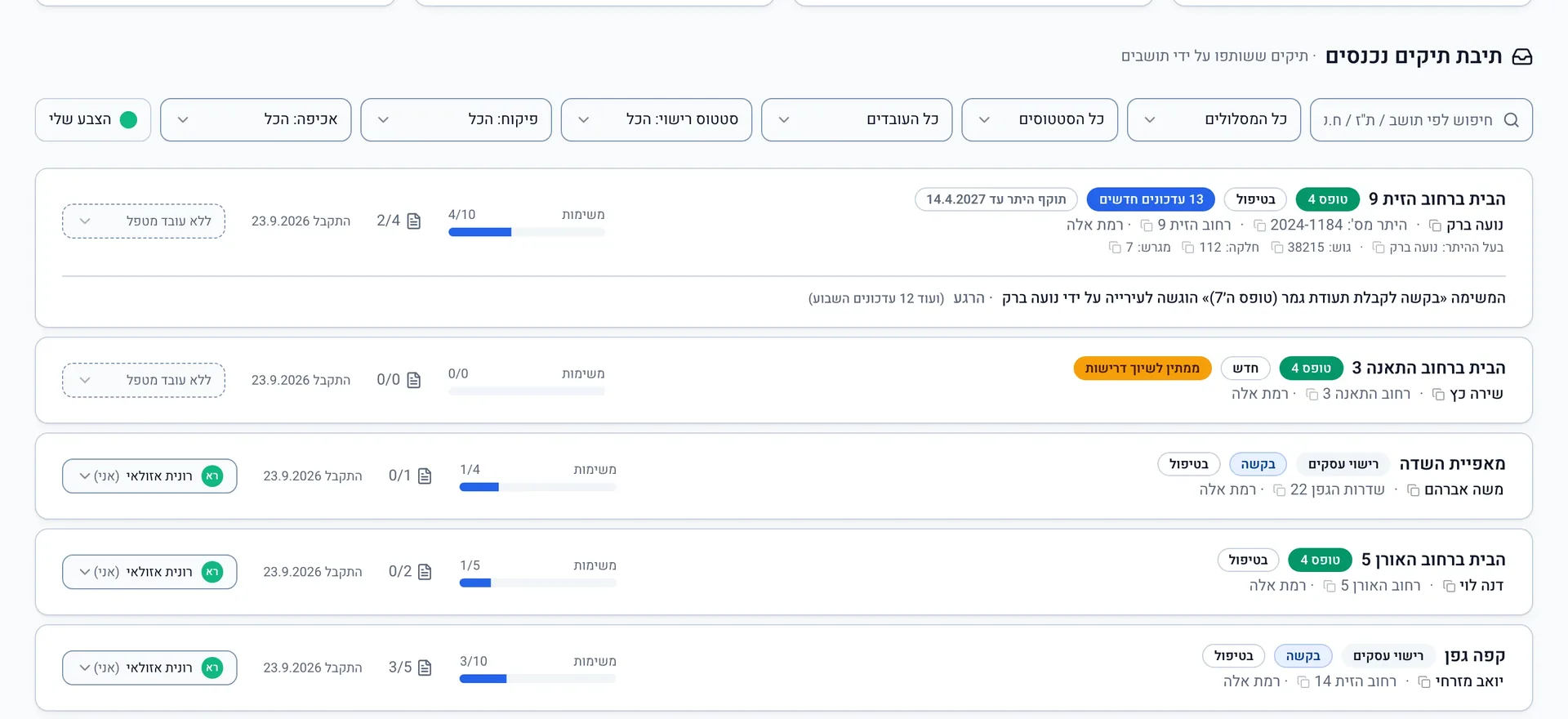
Task: Copy resident name נועה ברק icon
Action: [x=1435, y=226]
